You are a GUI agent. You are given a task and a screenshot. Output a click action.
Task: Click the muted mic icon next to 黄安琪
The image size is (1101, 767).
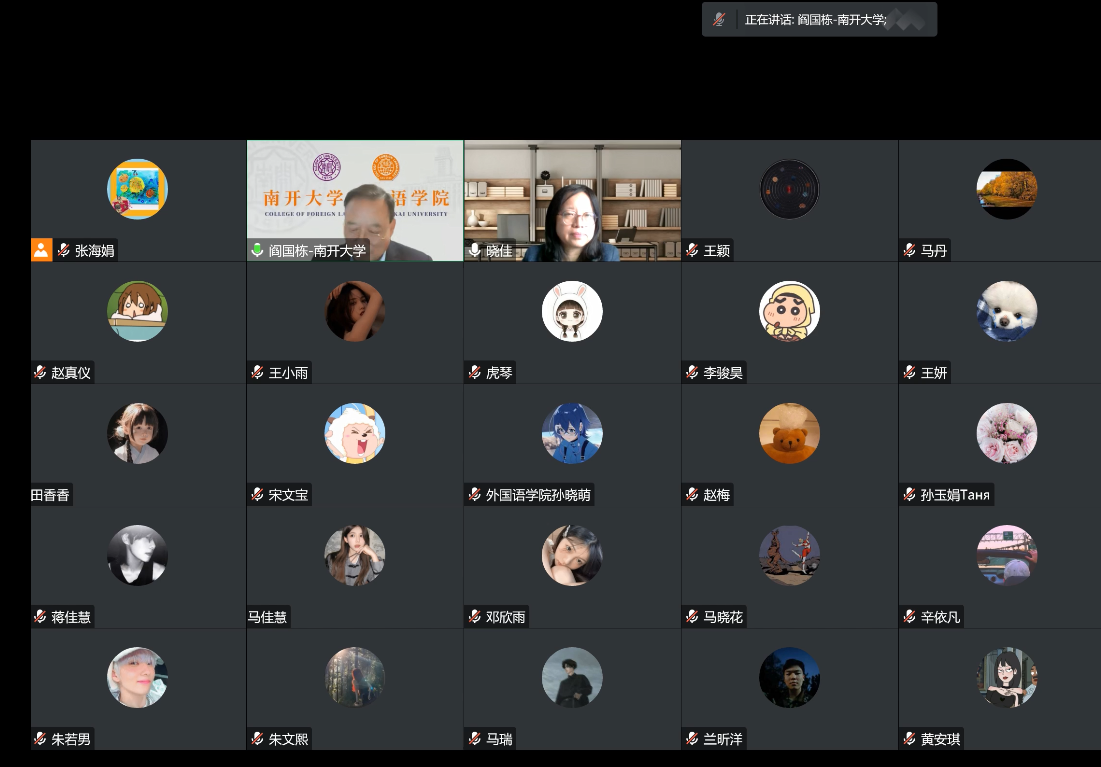(x=909, y=739)
